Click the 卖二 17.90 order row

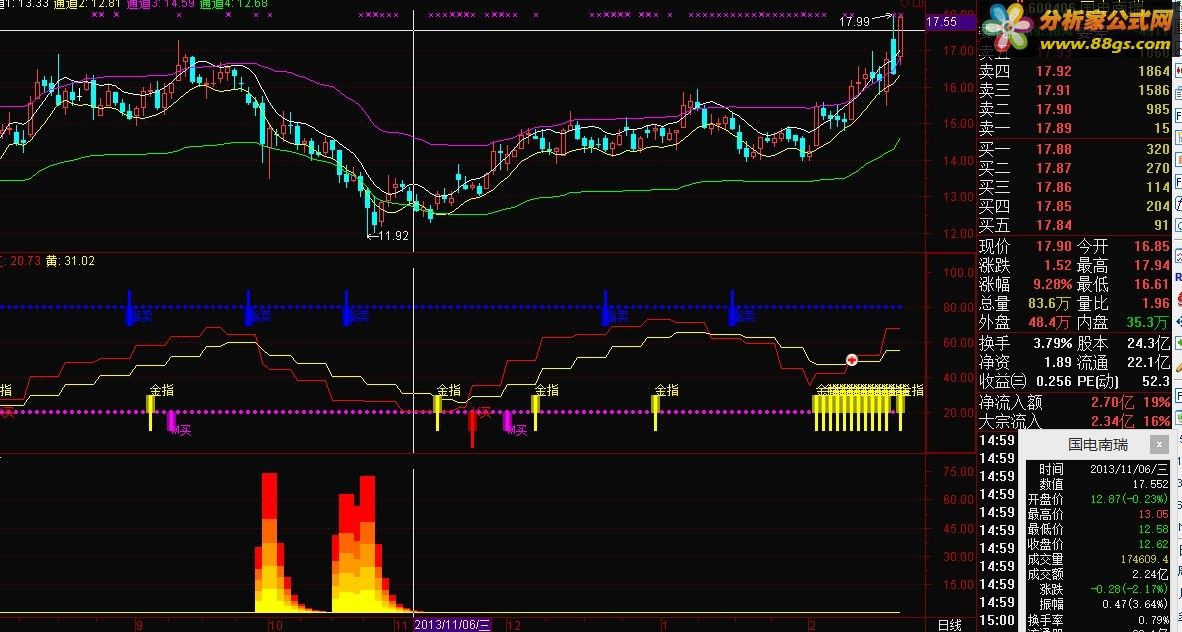(1074, 109)
